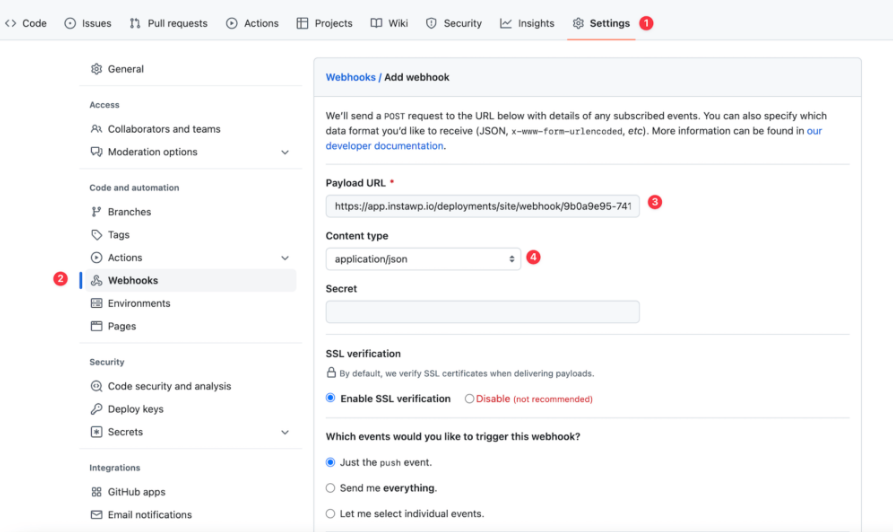
Task: Expand the sidebar Actions chevron
Action: tap(285, 258)
